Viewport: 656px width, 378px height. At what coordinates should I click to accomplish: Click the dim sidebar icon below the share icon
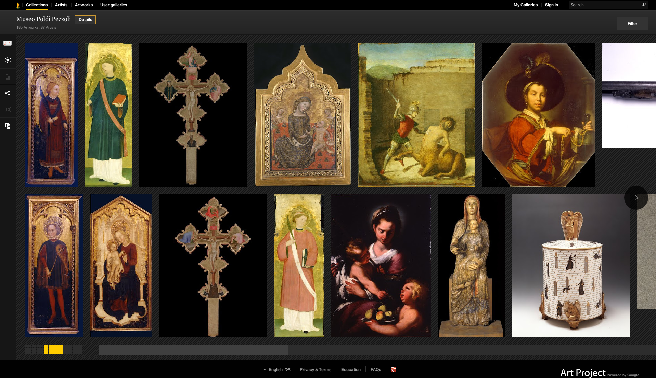(8, 110)
